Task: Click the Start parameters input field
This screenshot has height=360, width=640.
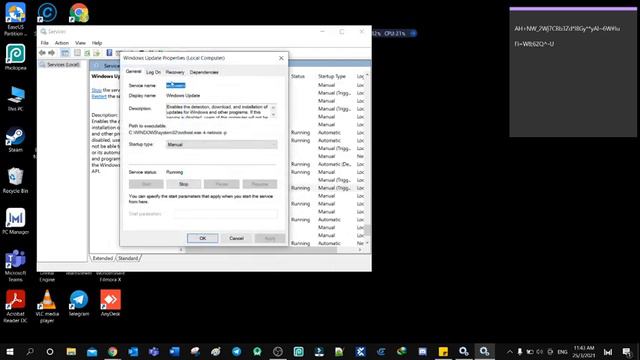Action: 225,213
